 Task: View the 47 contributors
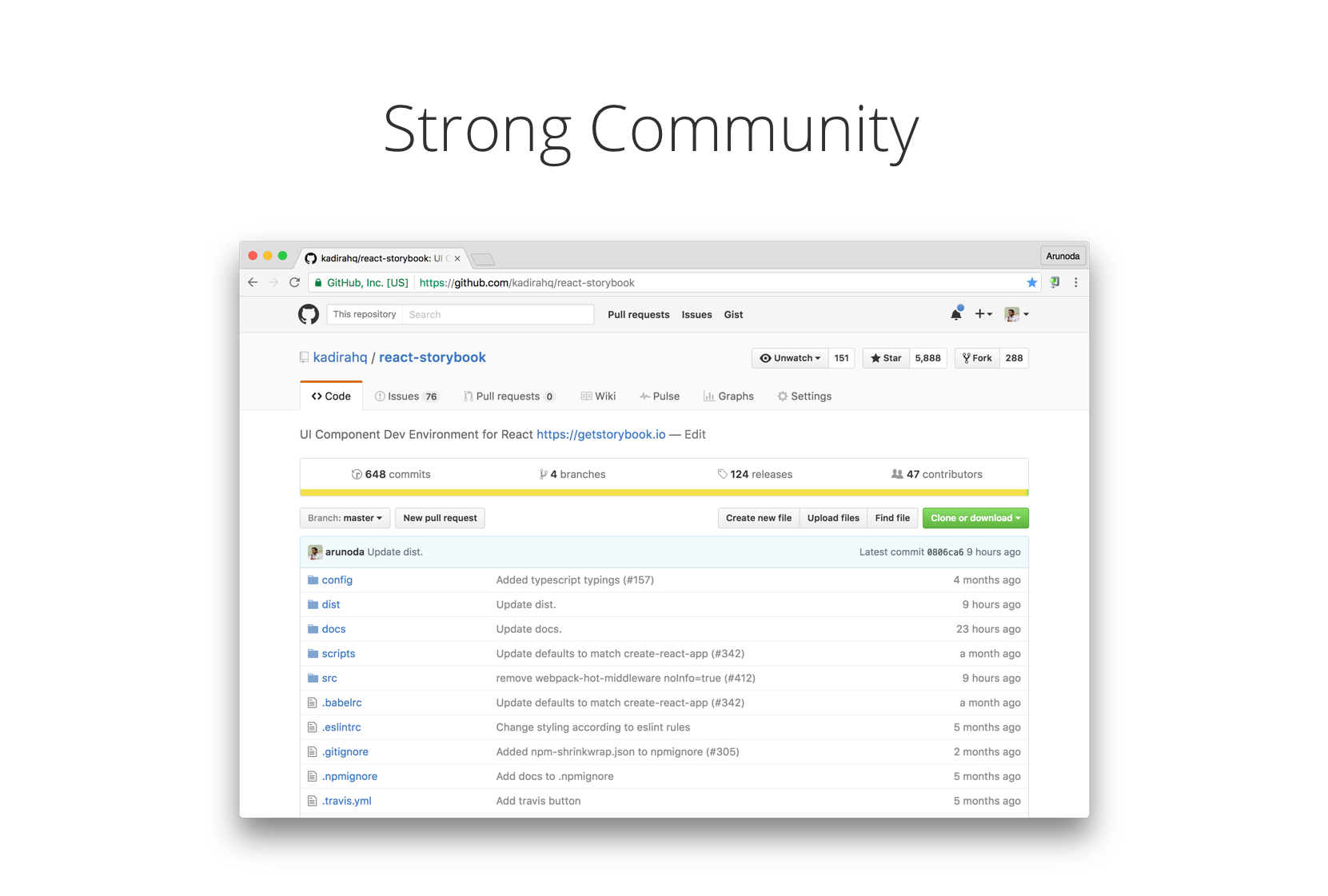(937, 475)
